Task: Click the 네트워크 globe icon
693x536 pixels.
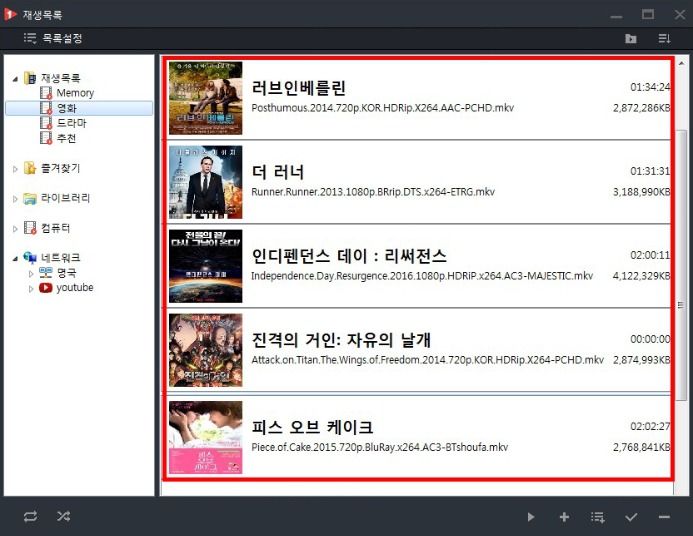Action: [x=30, y=258]
